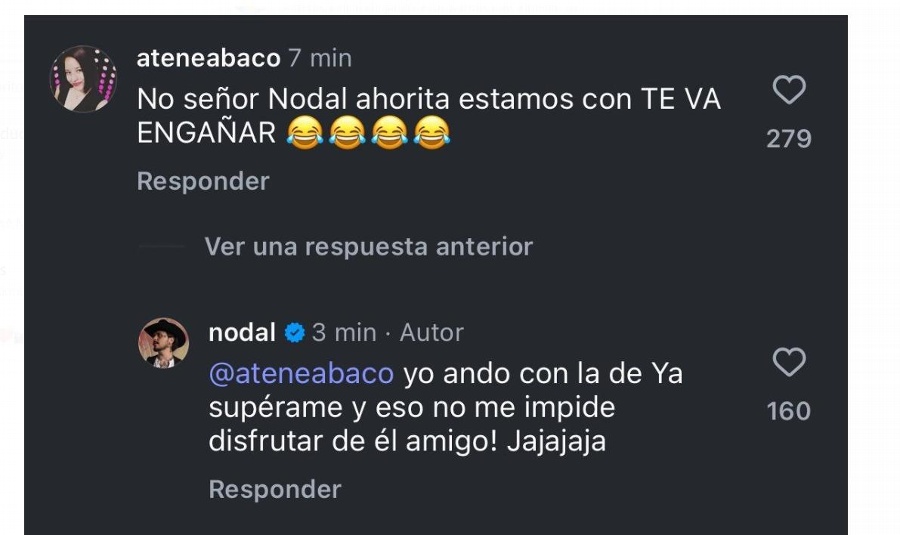The image size is (900, 535).
Task: View the 279 likes count
Action: pos(789,139)
